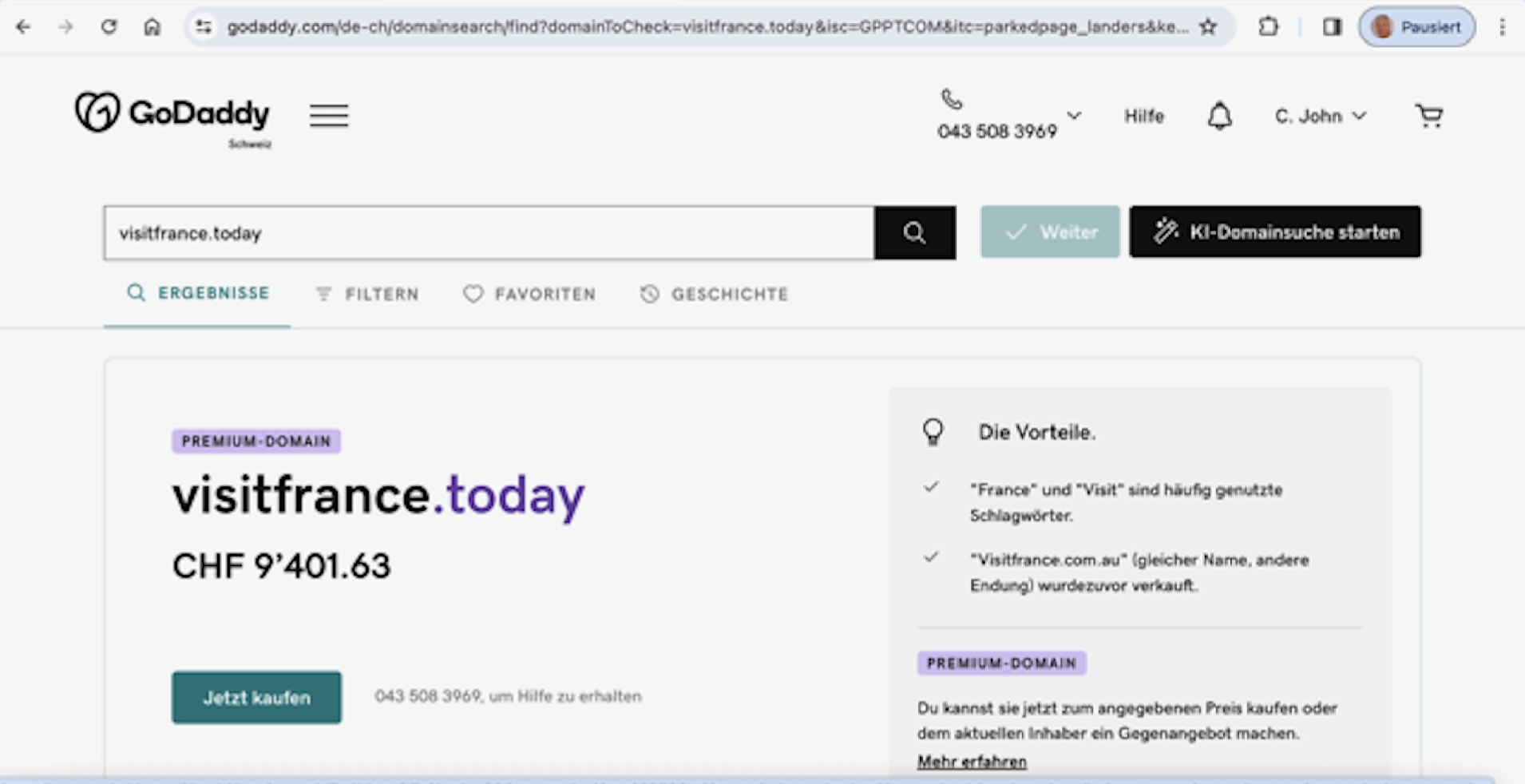
Task: Open the browser extensions puzzle icon
Action: tap(1268, 27)
